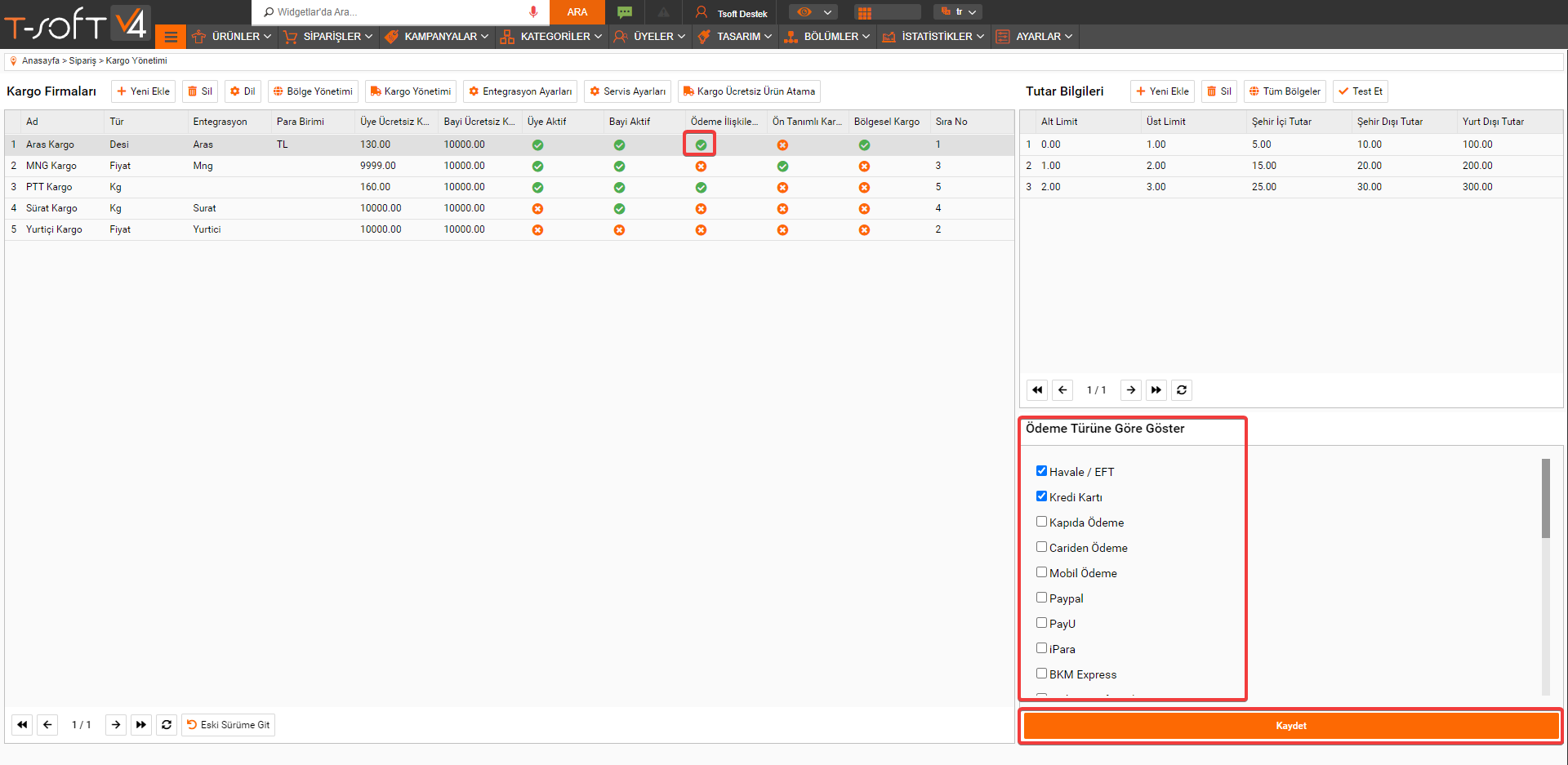Open the language selector dropdown tr

pos(958,12)
